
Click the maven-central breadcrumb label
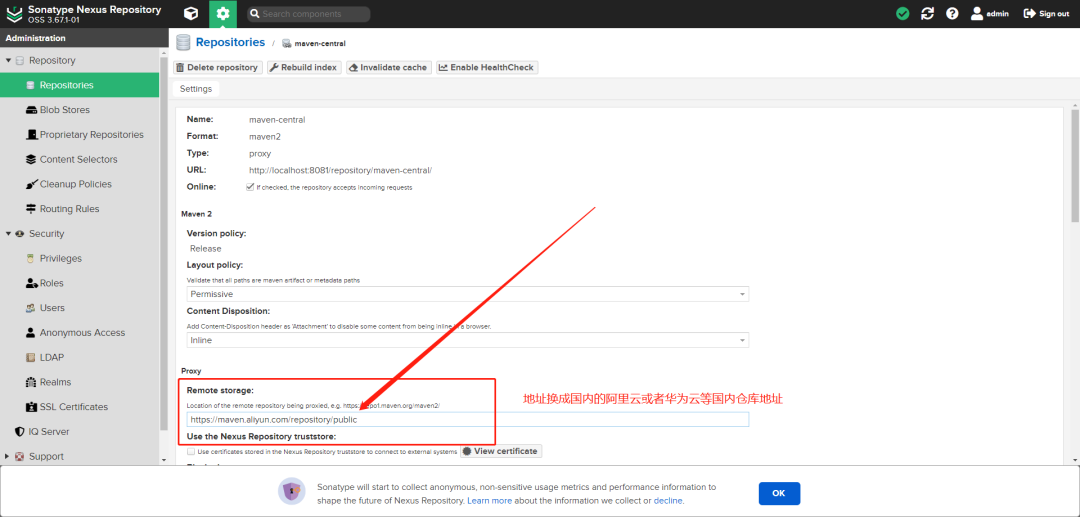pos(320,43)
